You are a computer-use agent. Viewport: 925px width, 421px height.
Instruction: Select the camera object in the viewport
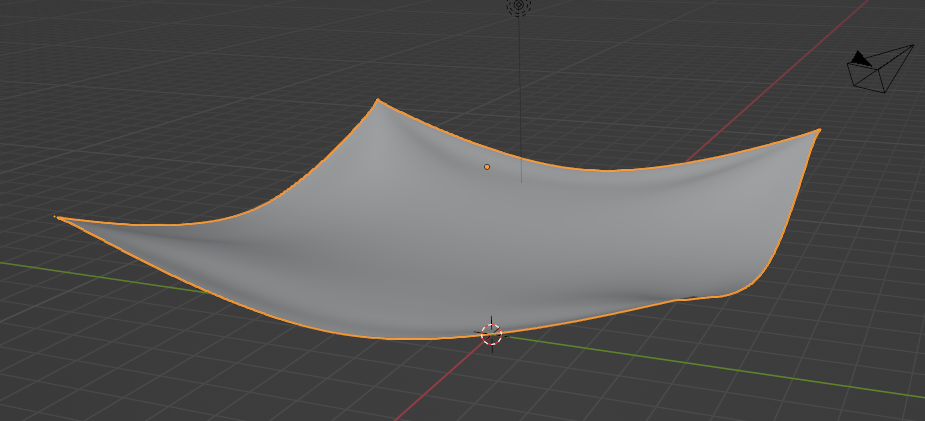click(x=880, y=68)
